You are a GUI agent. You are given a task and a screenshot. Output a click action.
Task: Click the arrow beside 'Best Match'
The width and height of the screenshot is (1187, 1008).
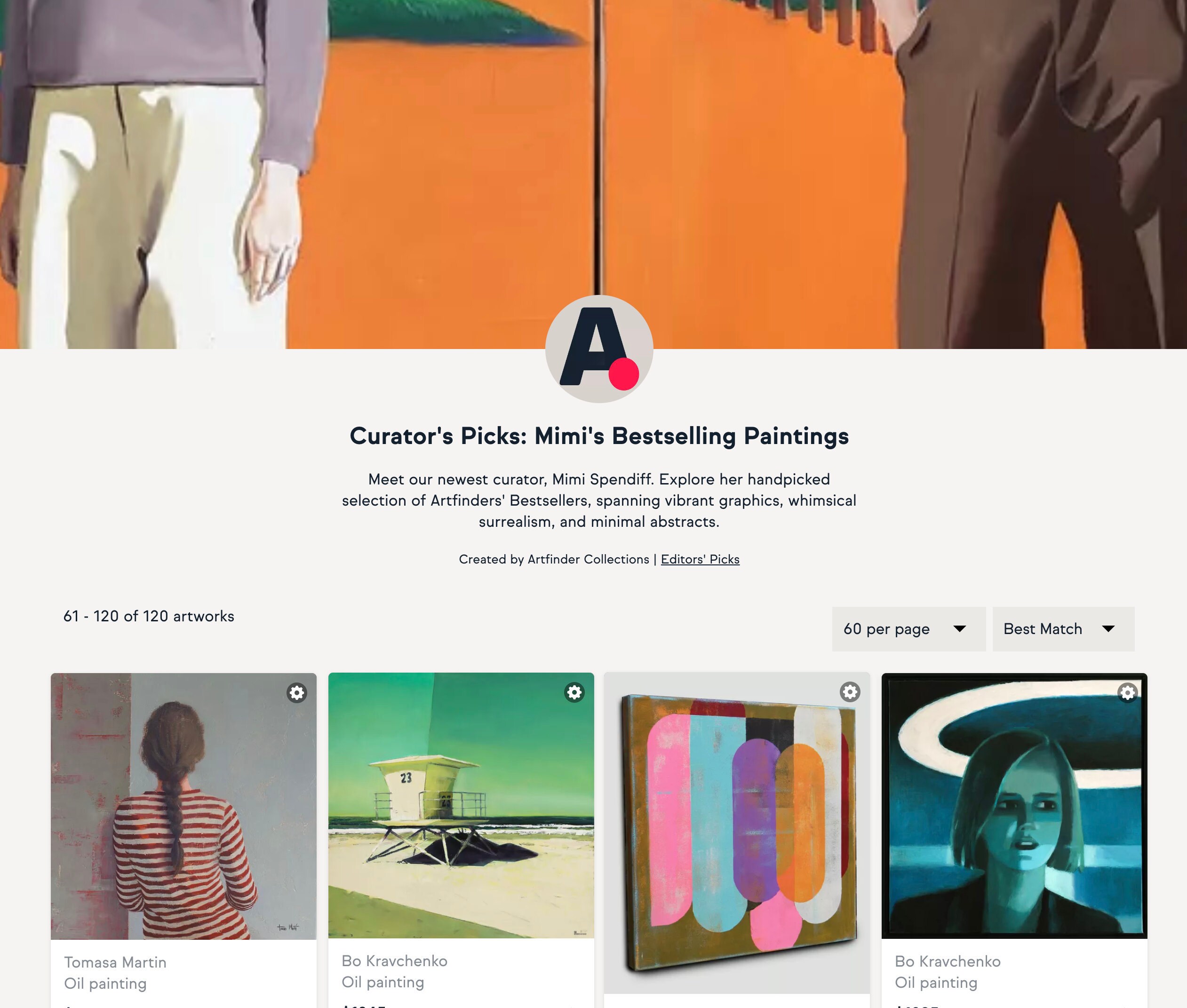(x=1108, y=628)
